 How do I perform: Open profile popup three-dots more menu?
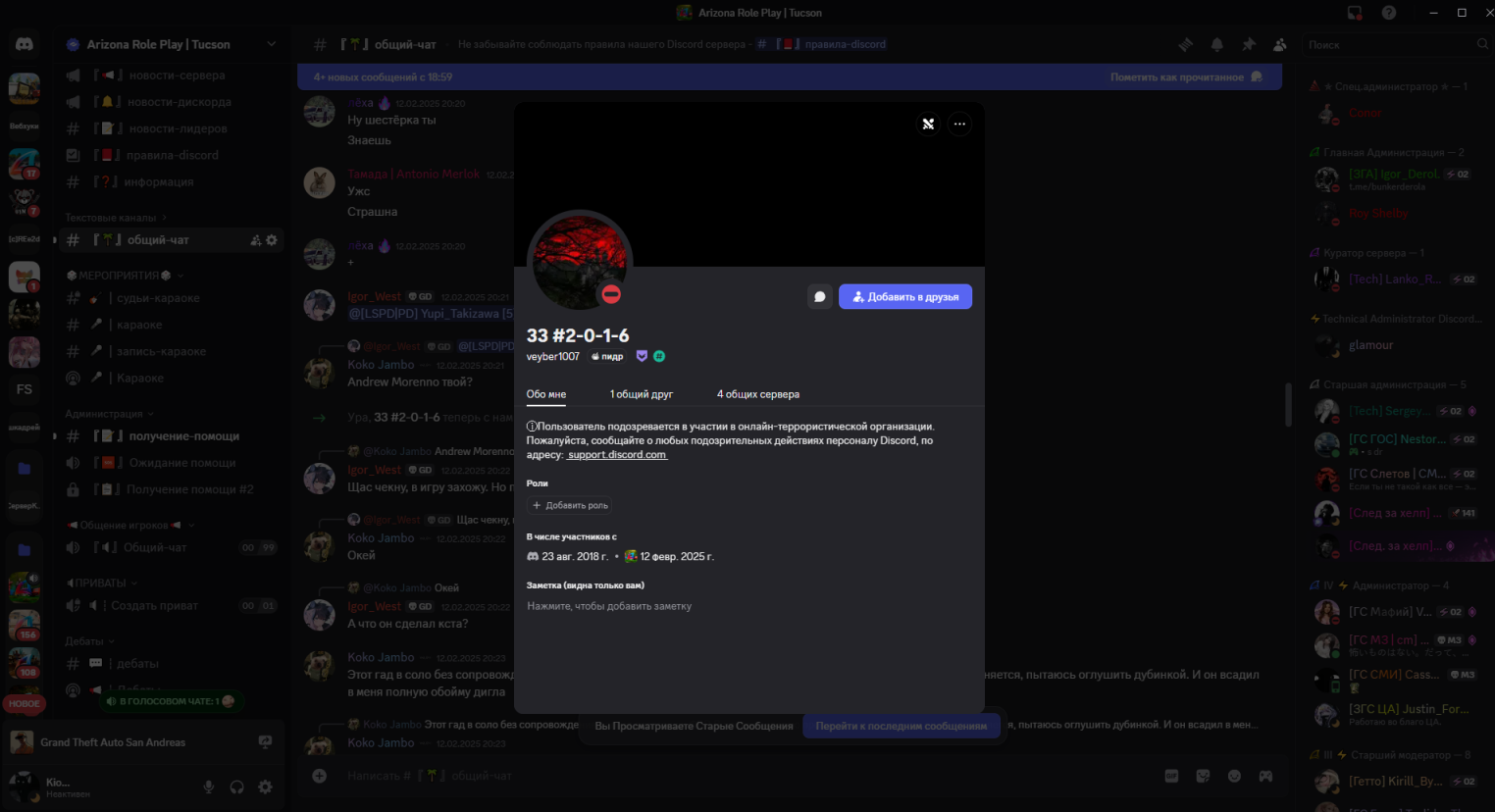pyautogui.click(x=959, y=124)
